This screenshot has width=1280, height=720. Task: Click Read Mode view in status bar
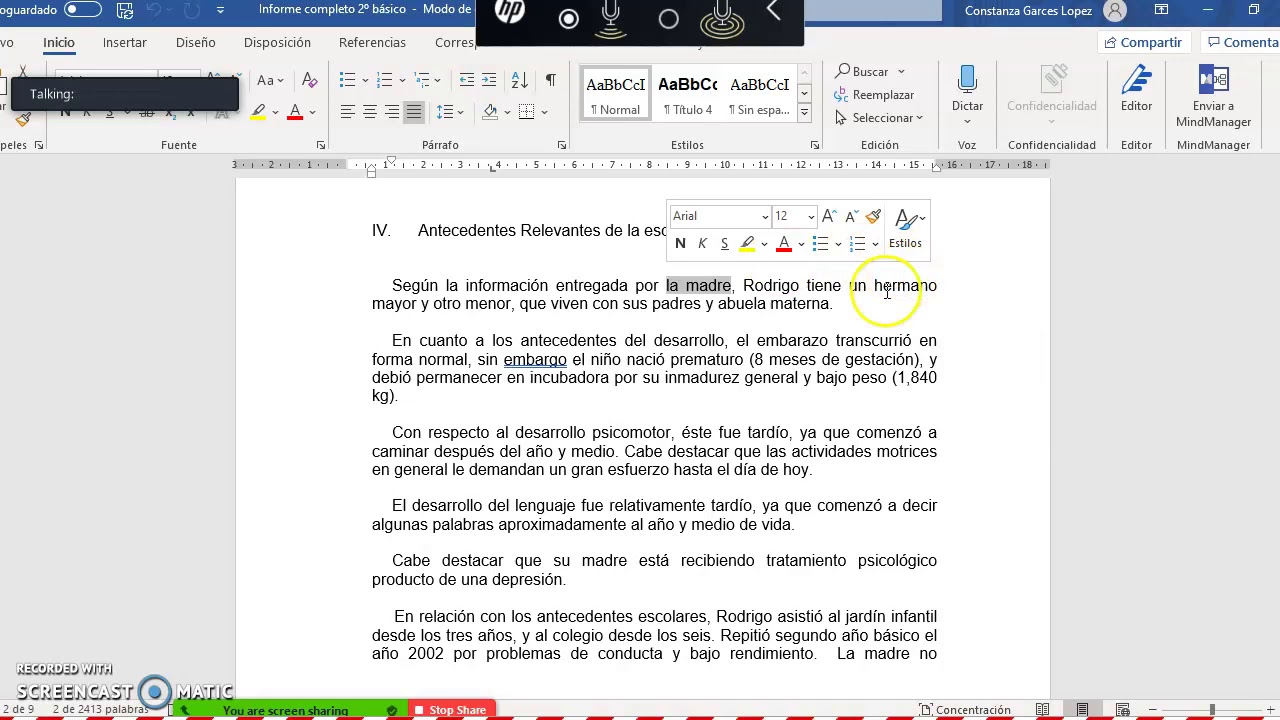pyautogui.click(x=1042, y=710)
